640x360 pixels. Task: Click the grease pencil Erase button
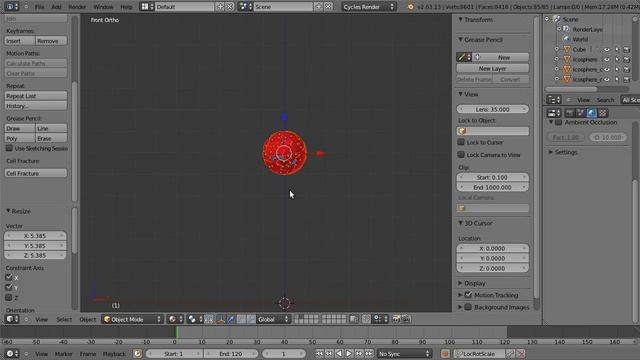point(51,138)
